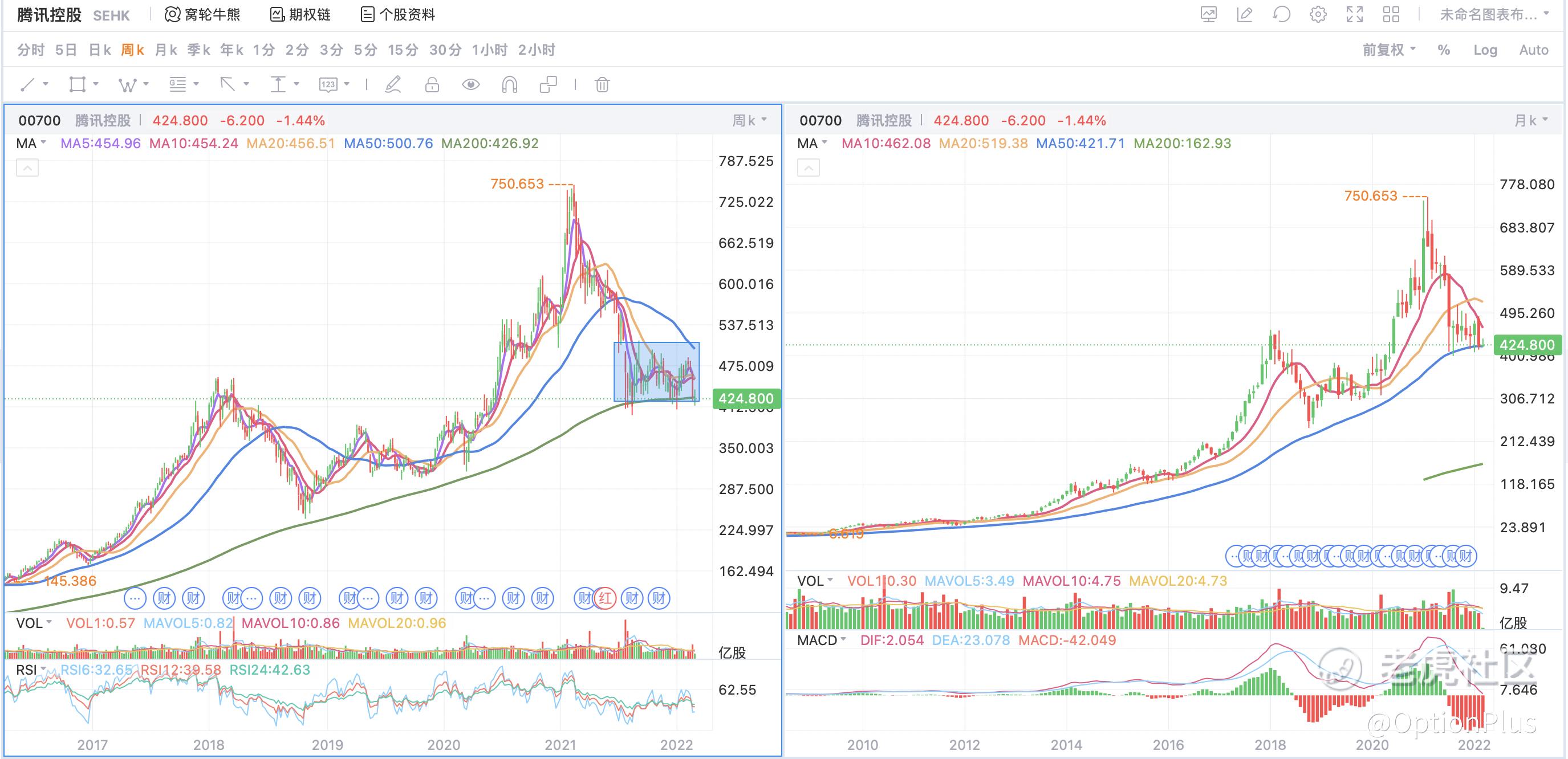Select the 5分 five-minute interval
Viewport: 1568px width, 759px height.
[x=365, y=50]
